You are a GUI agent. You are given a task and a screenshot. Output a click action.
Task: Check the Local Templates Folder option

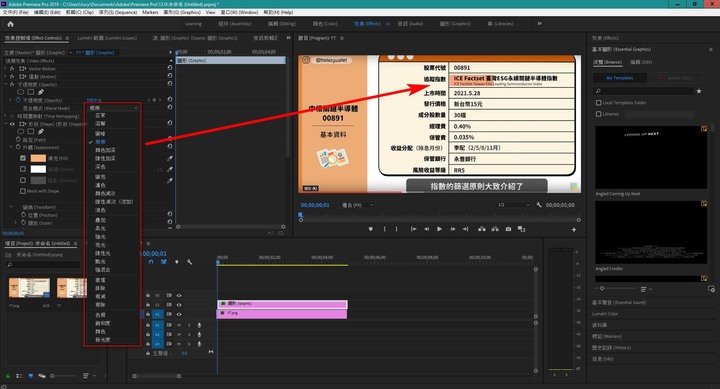click(598, 103)
